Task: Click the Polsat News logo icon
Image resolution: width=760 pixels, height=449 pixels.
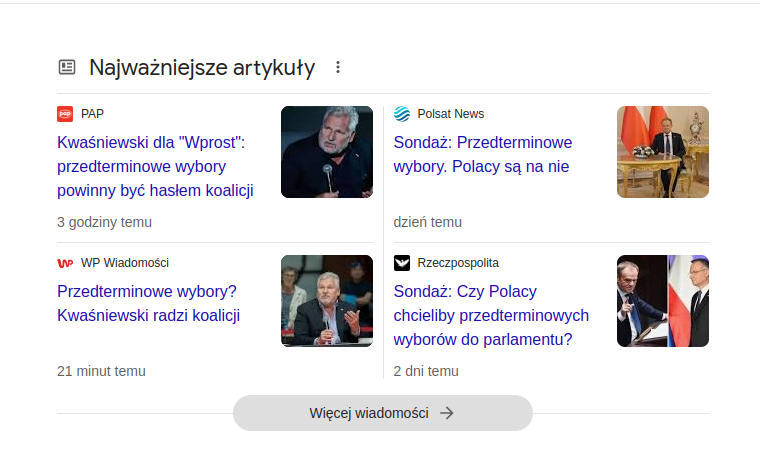Action: click(402, 114)
